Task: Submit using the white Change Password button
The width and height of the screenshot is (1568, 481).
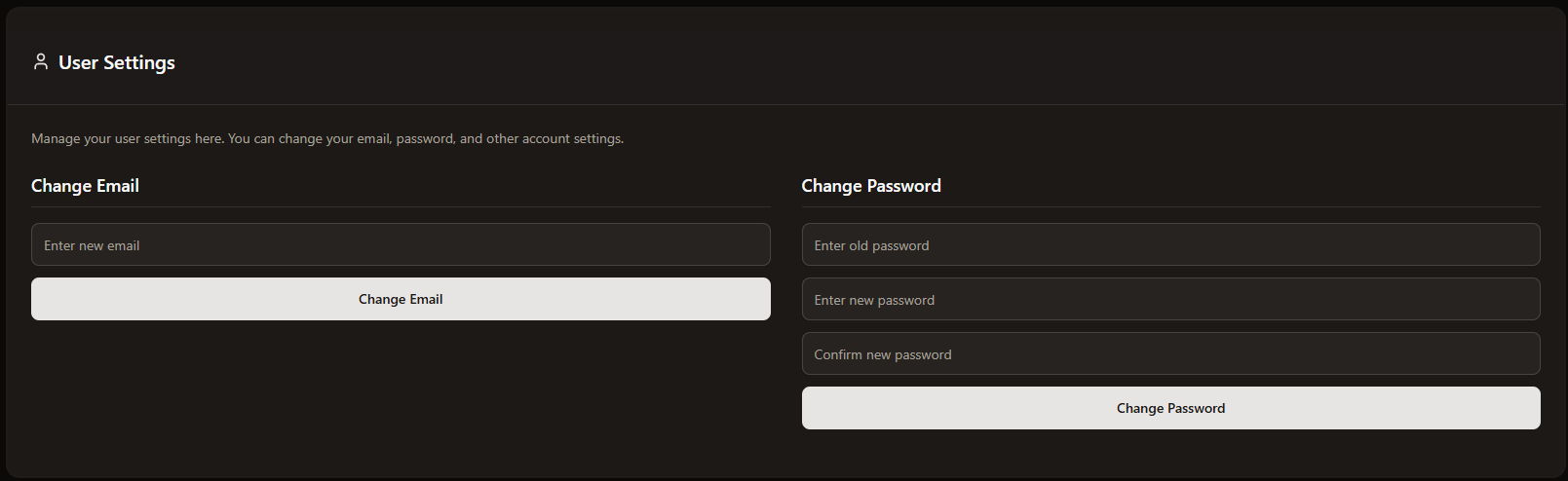Action: tap(1170, 408)
